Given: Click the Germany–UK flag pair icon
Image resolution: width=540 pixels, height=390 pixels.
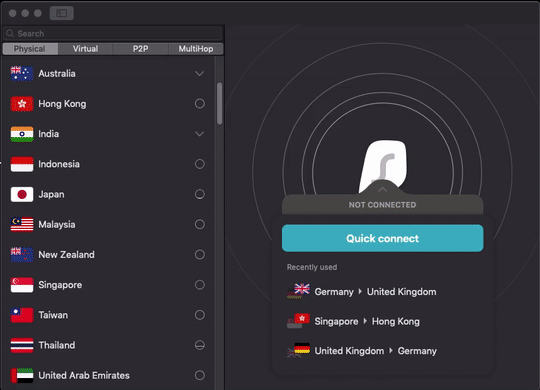Looking at the screenshot, I should click(298, 291).
